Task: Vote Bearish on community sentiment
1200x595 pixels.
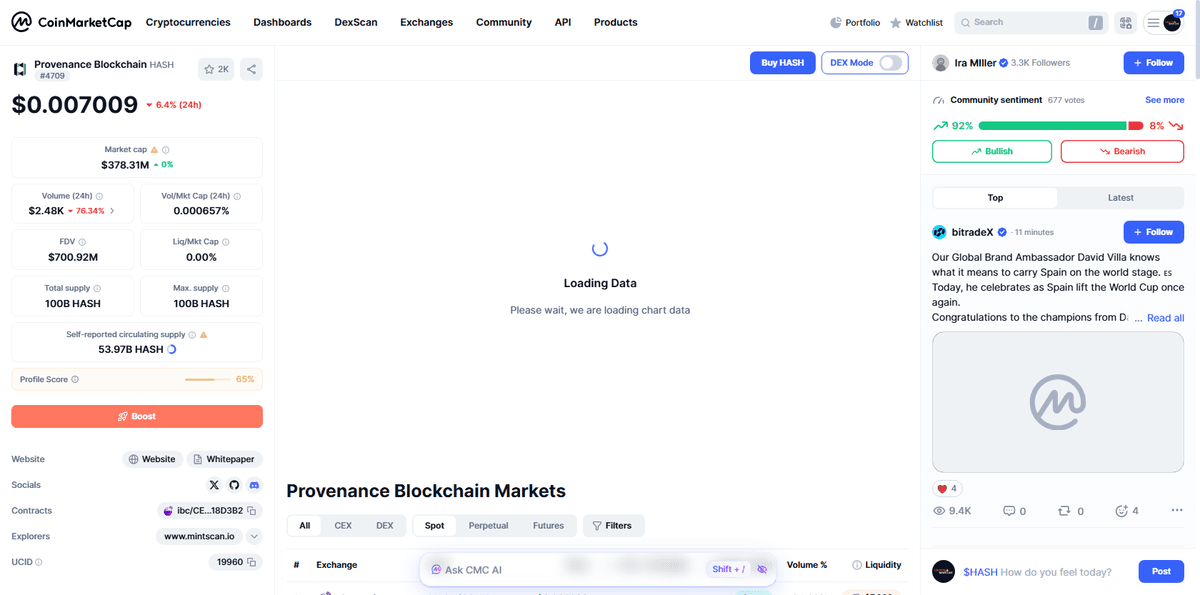Action: point(1122,151)
